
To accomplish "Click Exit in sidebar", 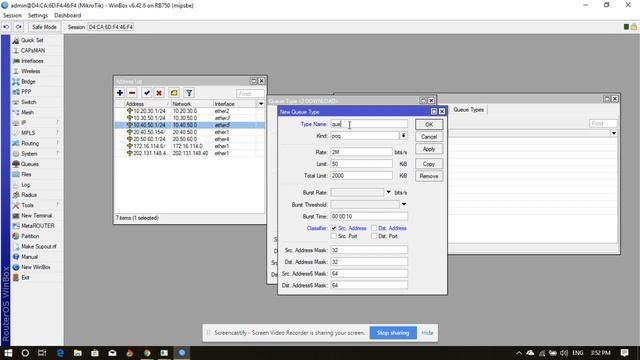I will pos(25,278).
